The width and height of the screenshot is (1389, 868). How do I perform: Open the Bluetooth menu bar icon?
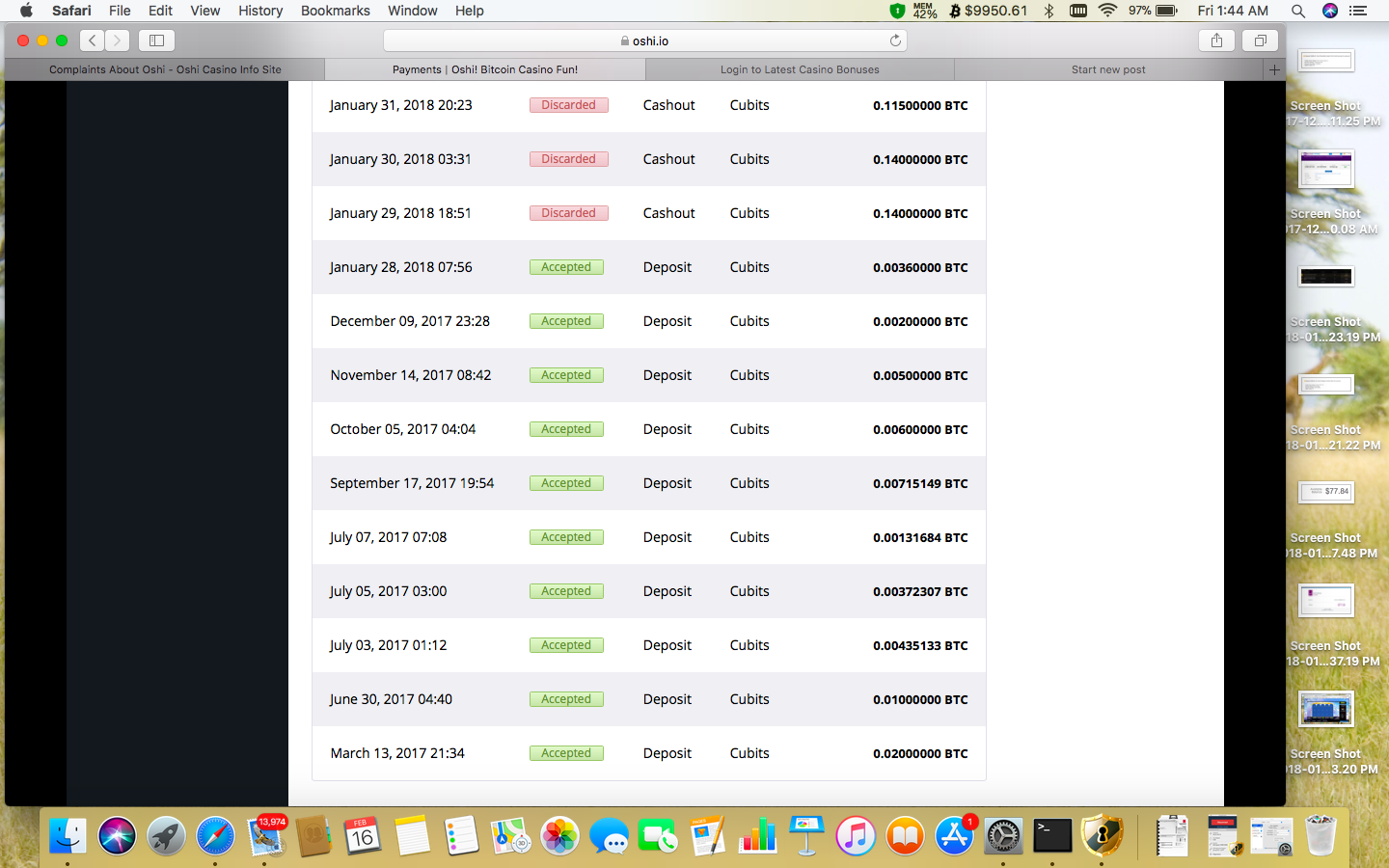pyautogui.click(x=1049, y=11)
